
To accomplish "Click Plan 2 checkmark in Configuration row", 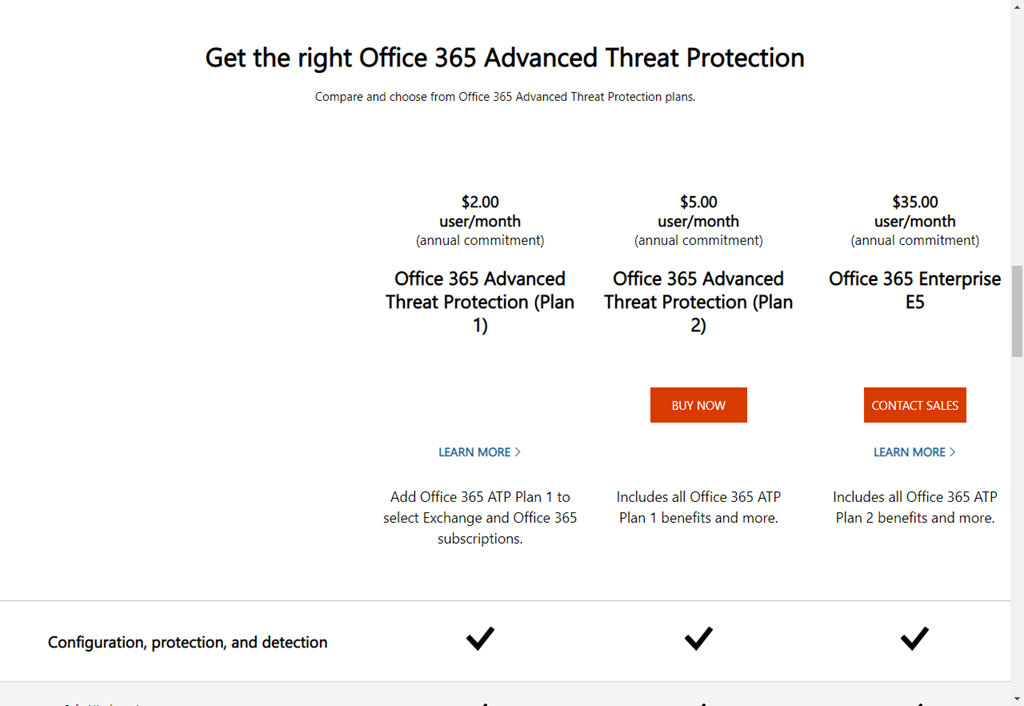I will tap(698, 638).
